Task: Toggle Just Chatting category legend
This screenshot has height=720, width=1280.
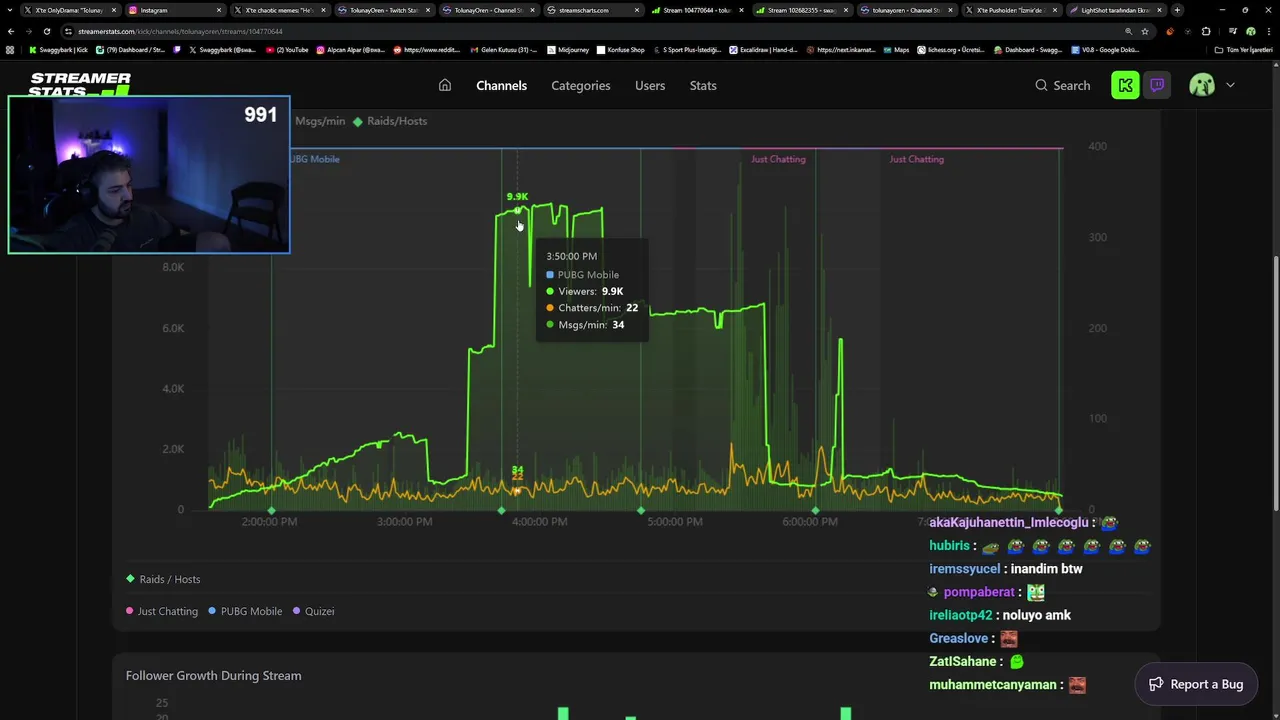Action: [x=162, y=611]
